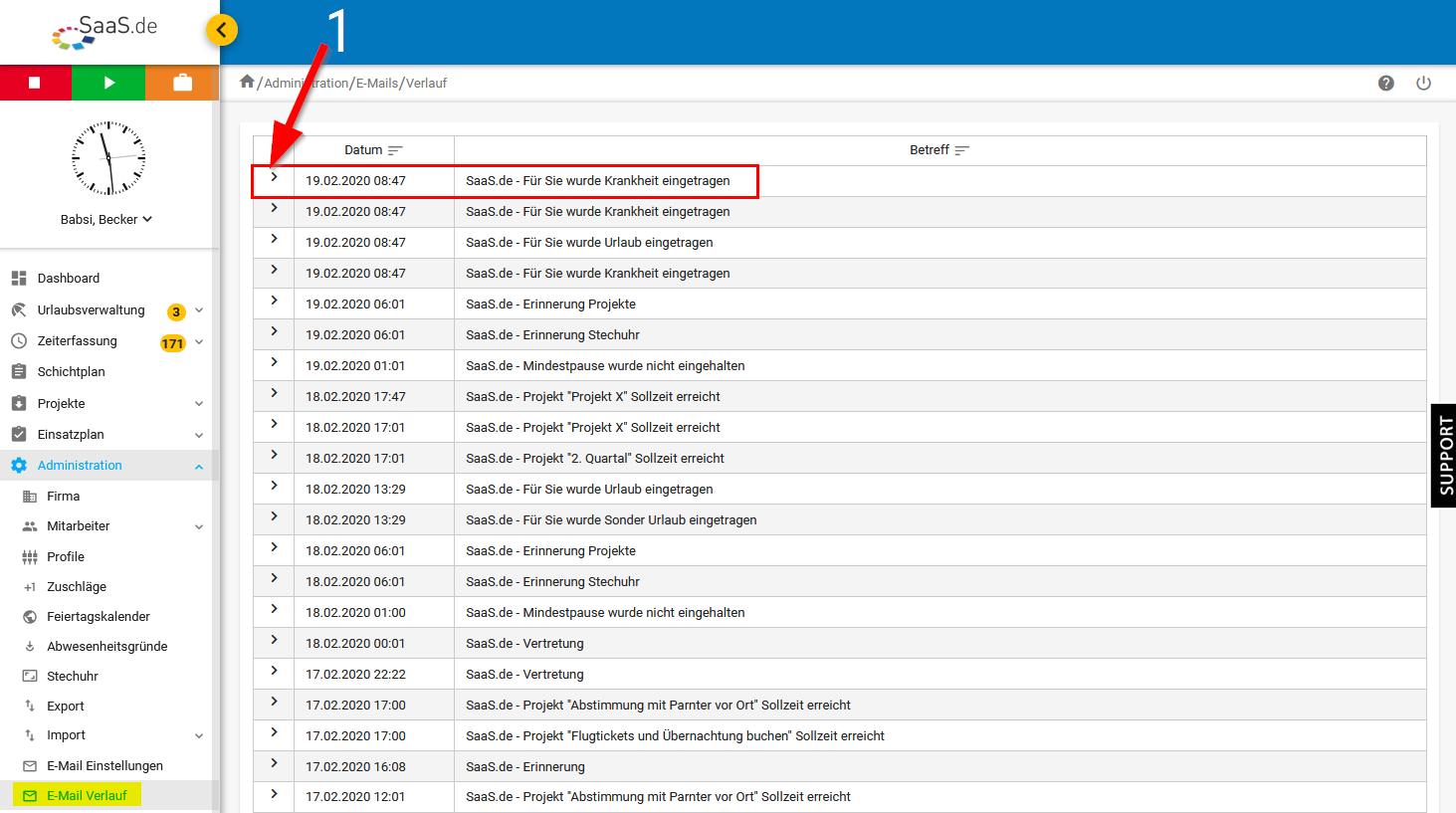Image resolution: width=1456 pixels, height=813 pixels.
Task: Open user dropdown Babsi, Becker
Action: 106,219
